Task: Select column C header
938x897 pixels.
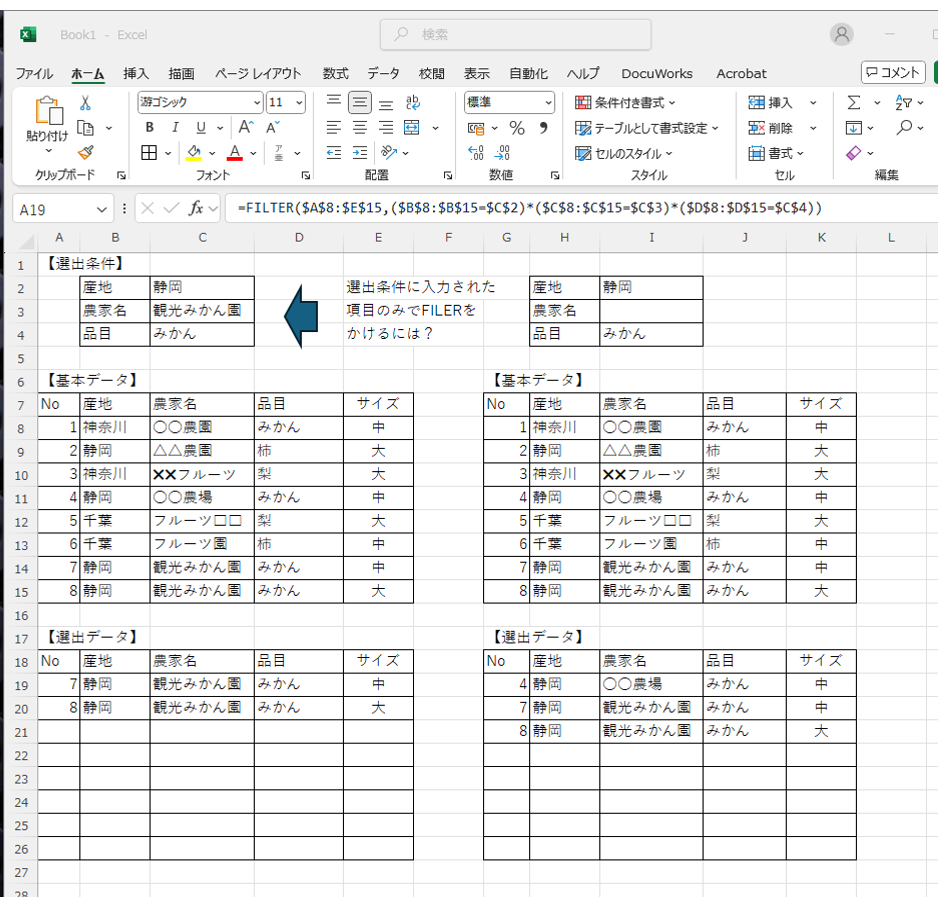Action: 202,238
